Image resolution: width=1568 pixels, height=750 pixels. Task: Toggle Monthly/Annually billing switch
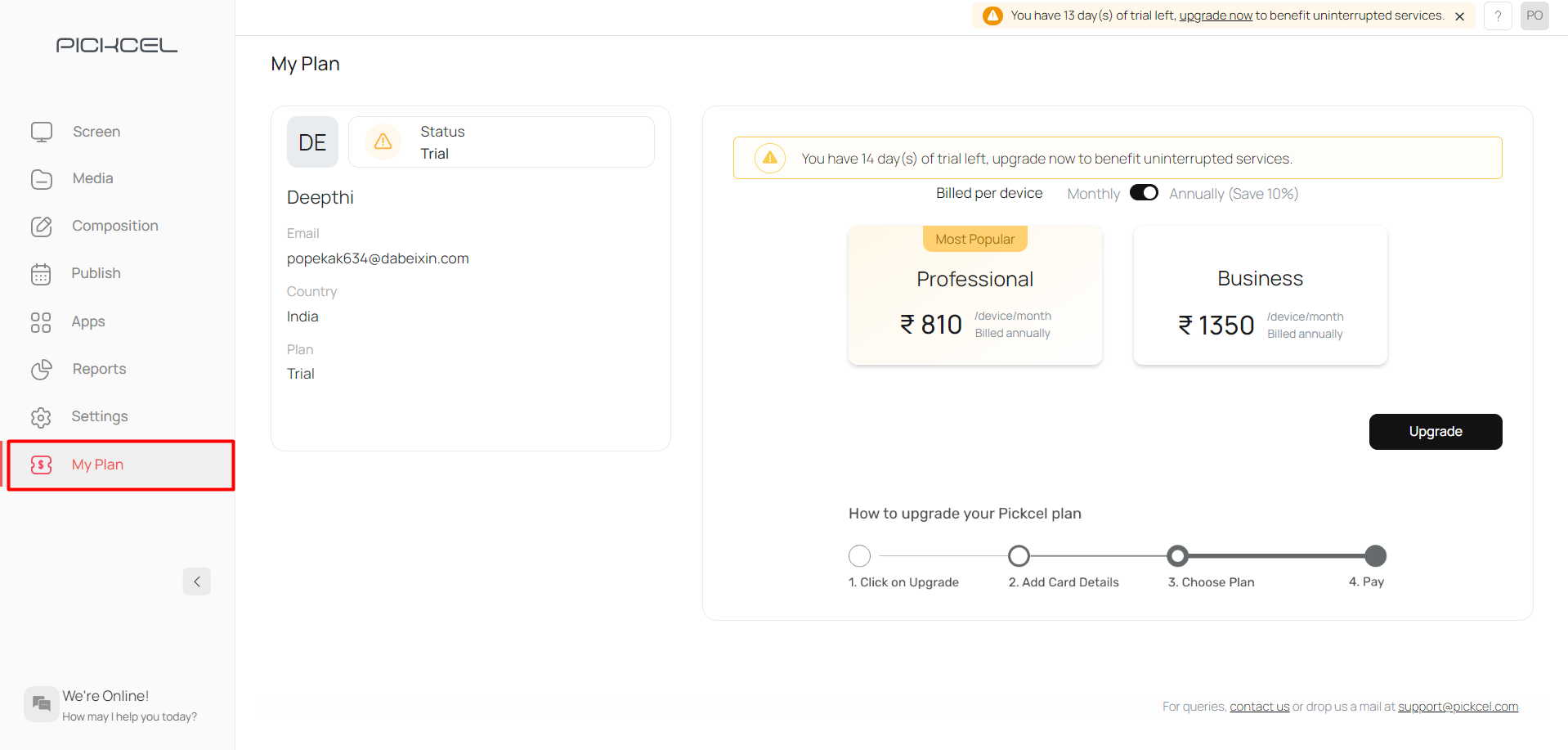[1144, 193]
